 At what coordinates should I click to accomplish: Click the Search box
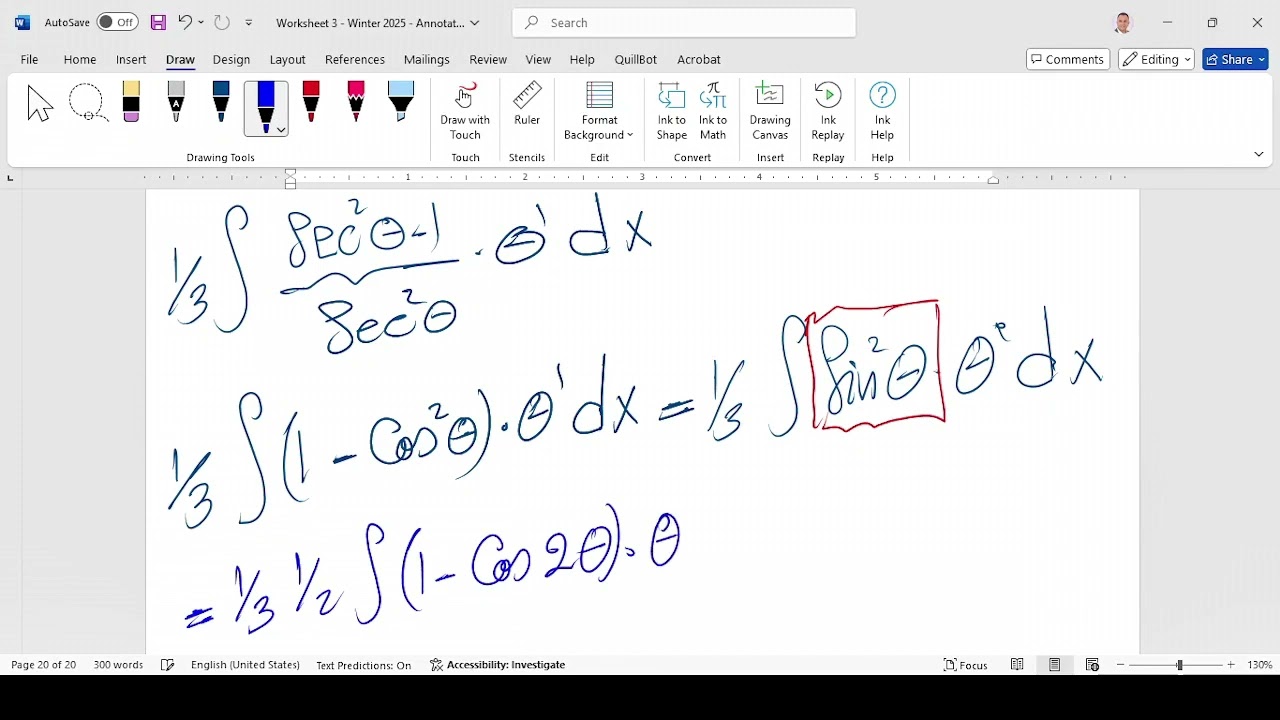point(684,22)
